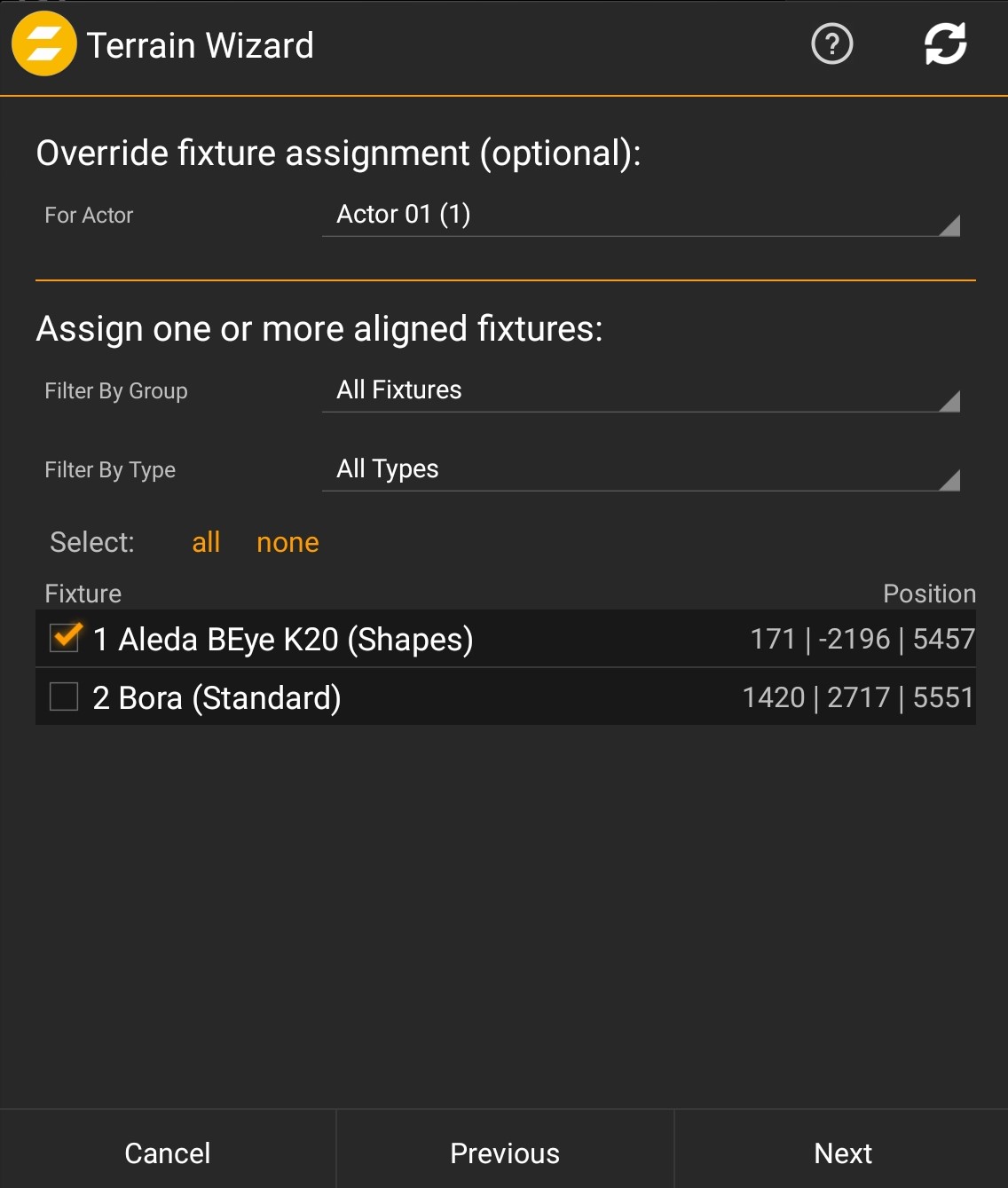Viewport: 1008px width, 1188px height.
Task: Select the 1 Aleda BEye K20 (Shapes) row
Action: pyautogui.click(x=283, y=639)
